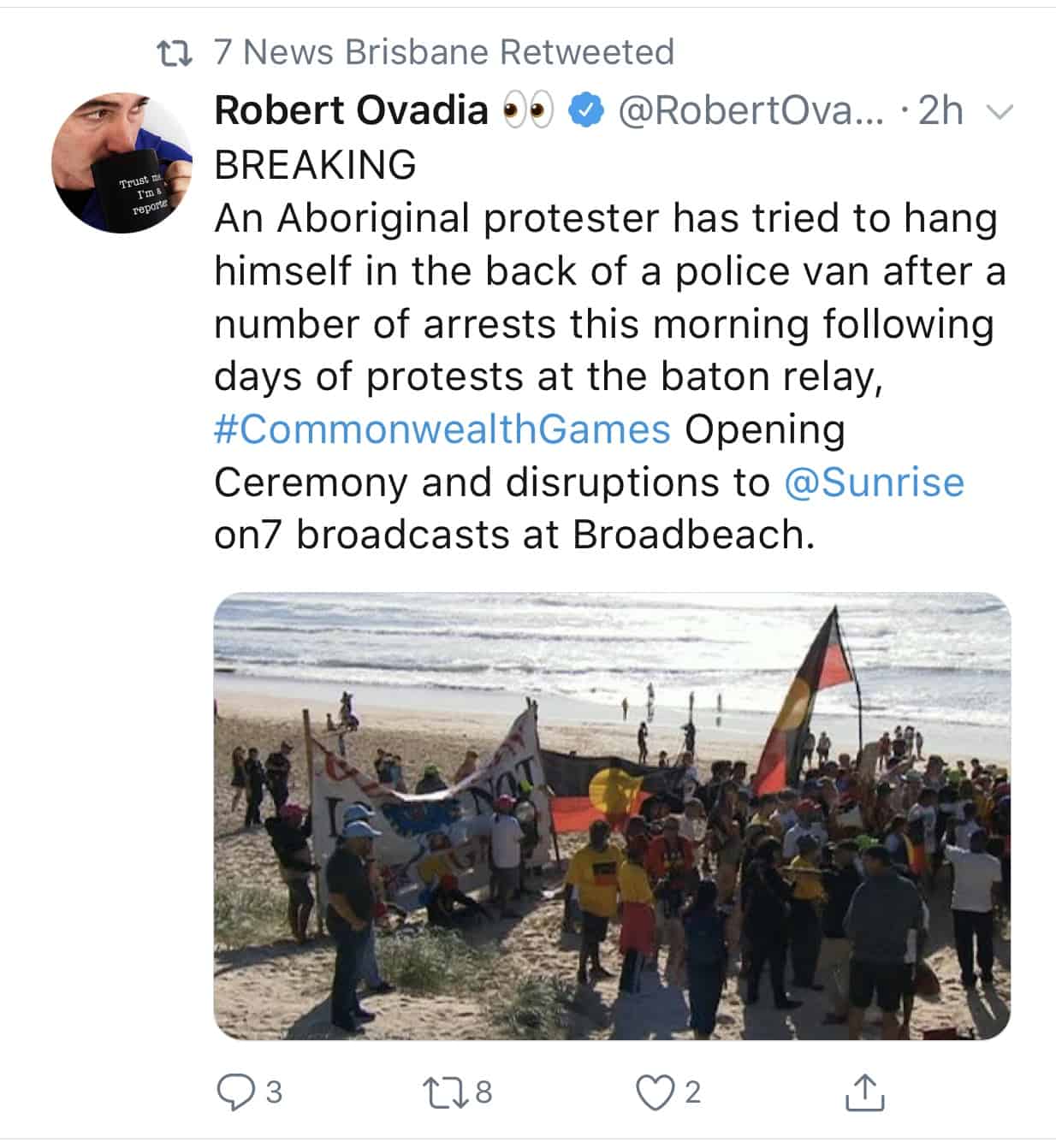The width and height of the screenshot is (1056, 1148).
Task: Open the #CommonwealthGames hashtag
Action: 442,429
